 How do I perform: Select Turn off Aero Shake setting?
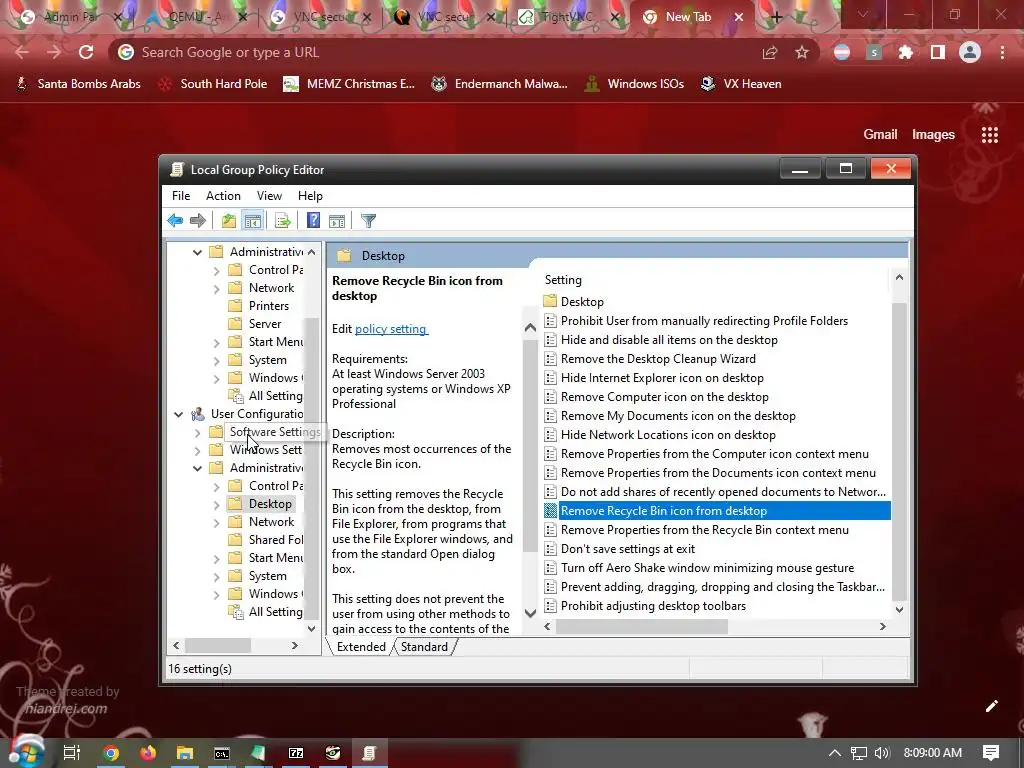click(699, 568)
